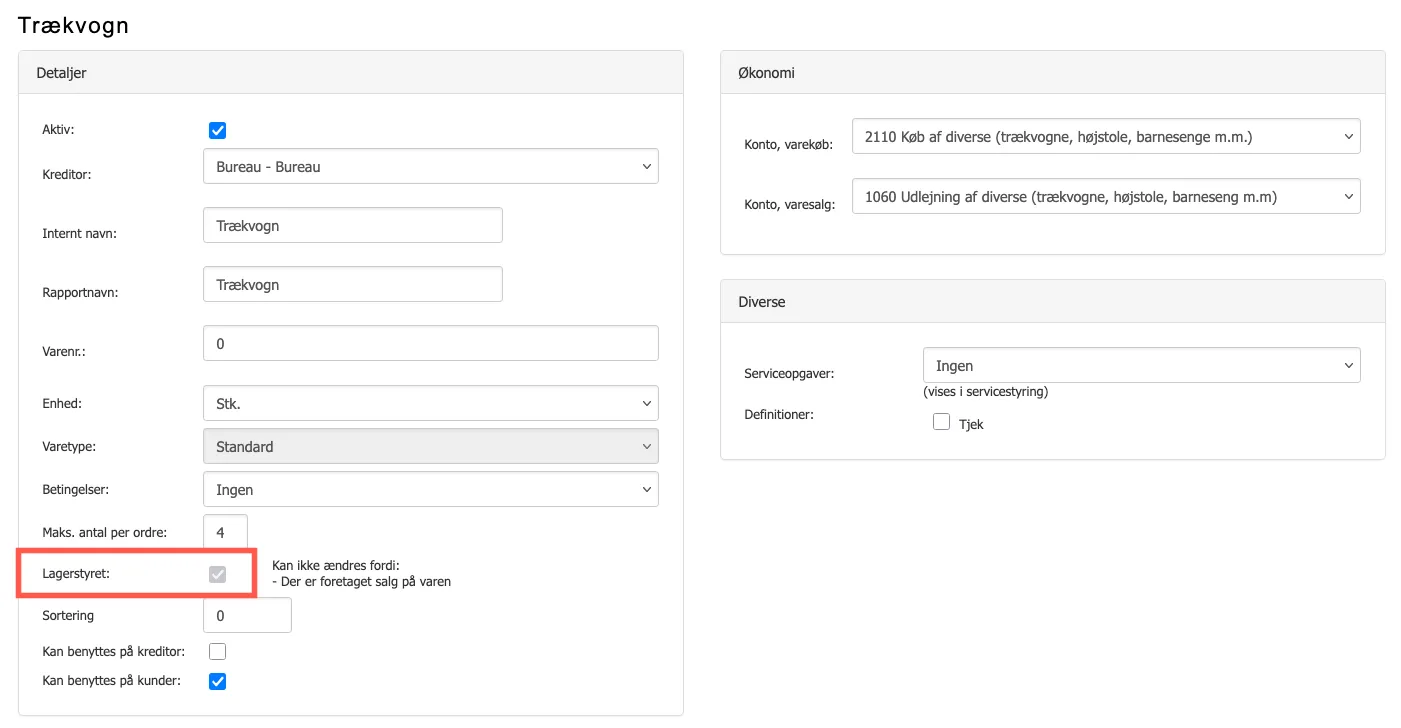
Task: Click the Maks. antal per ordre field
Action: coord(225,532)
